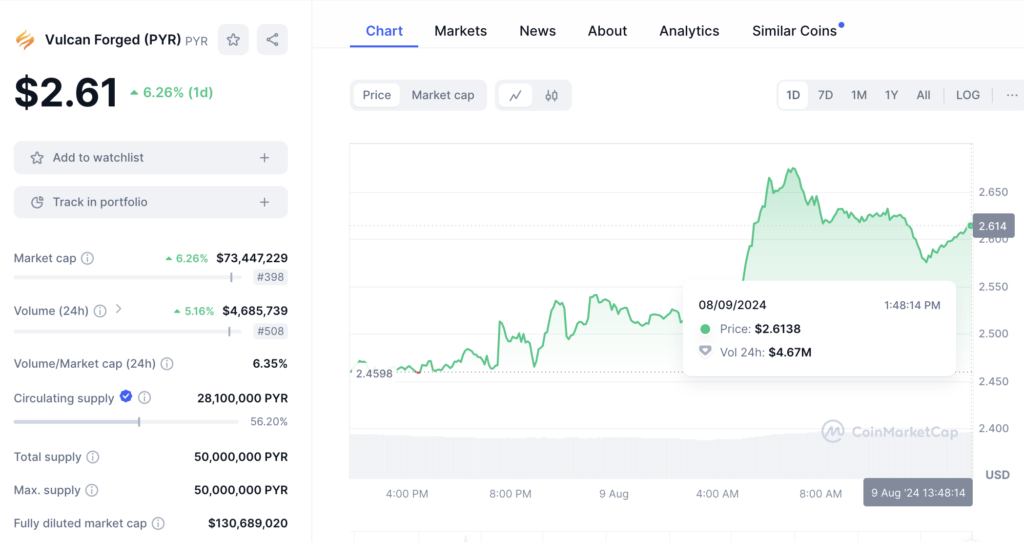Click $130,689,020 fully diluted value
Image resolution: width=1024 pixels, height=542 pixels.
pos(248,524)
